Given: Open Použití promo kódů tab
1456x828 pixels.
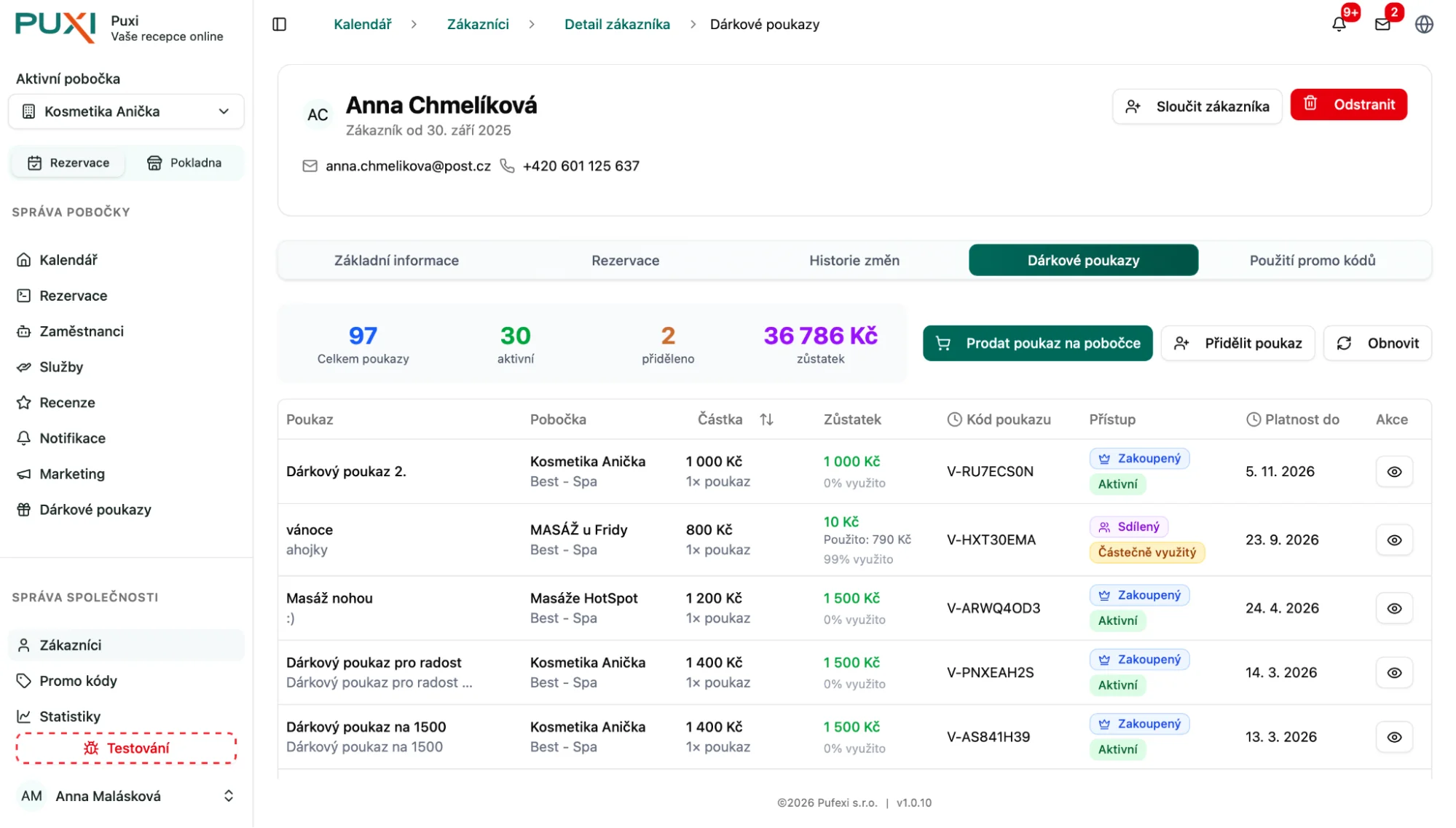Looking at the screenshot, I should click(x=1312, y=261).
